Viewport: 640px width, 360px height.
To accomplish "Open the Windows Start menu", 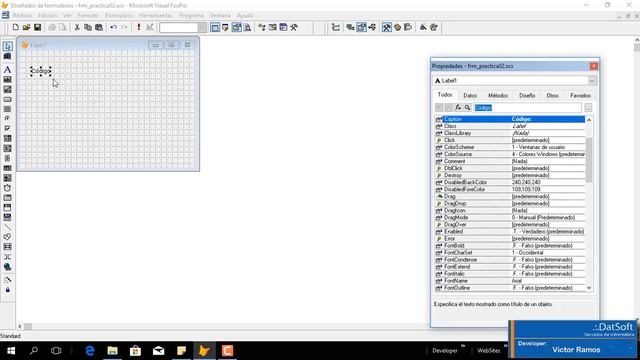I will [x=11, y=351].
